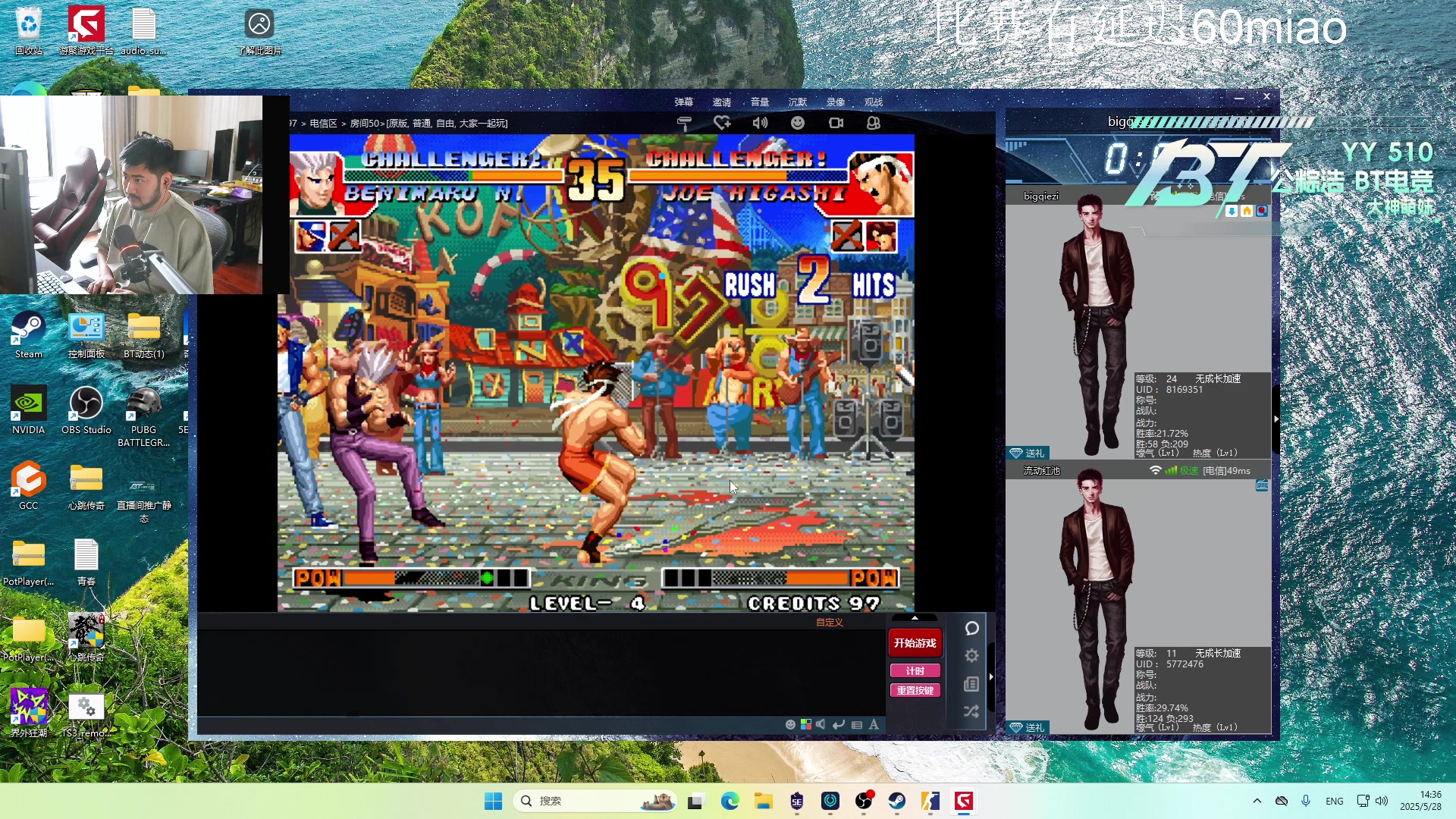
Task: Expand the up-arrow tab above 开始游戏
Action: (x=915, y=618)
